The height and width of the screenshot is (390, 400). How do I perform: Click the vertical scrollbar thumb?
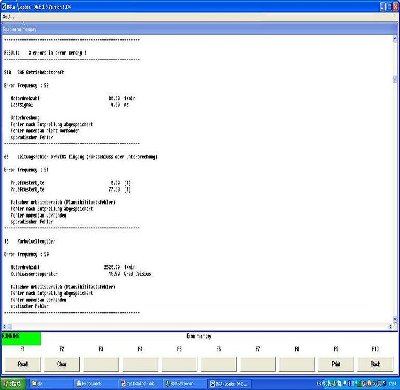[395, 79]
